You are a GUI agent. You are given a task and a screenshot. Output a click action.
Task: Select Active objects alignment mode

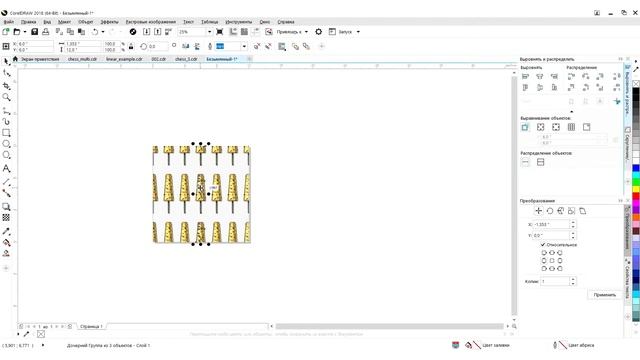pos(525,127)
